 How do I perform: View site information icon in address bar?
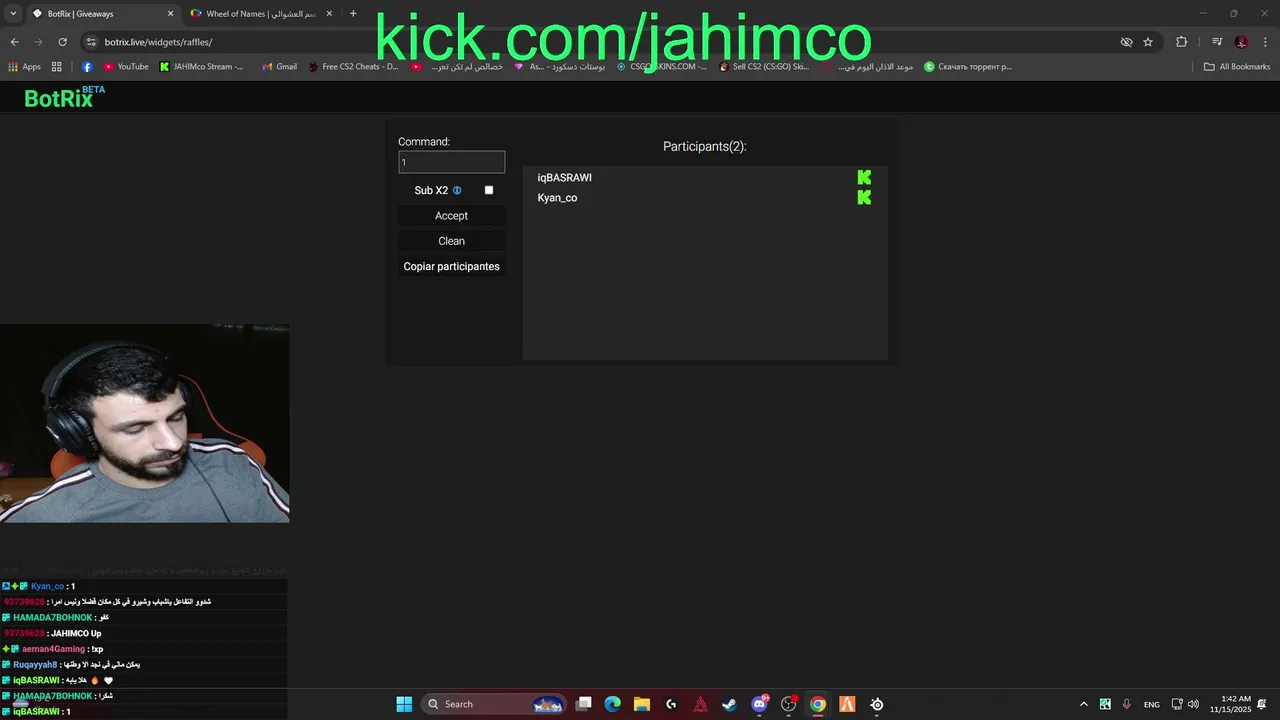coord(91,42)
